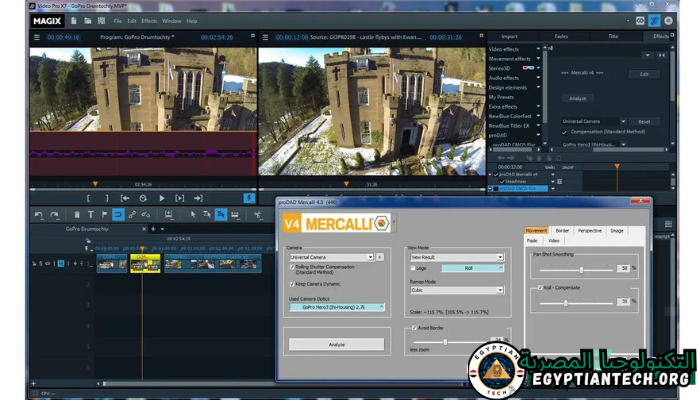Select the Title (T) tool icon
Screen dimensions: 698x400
point(91,214)
